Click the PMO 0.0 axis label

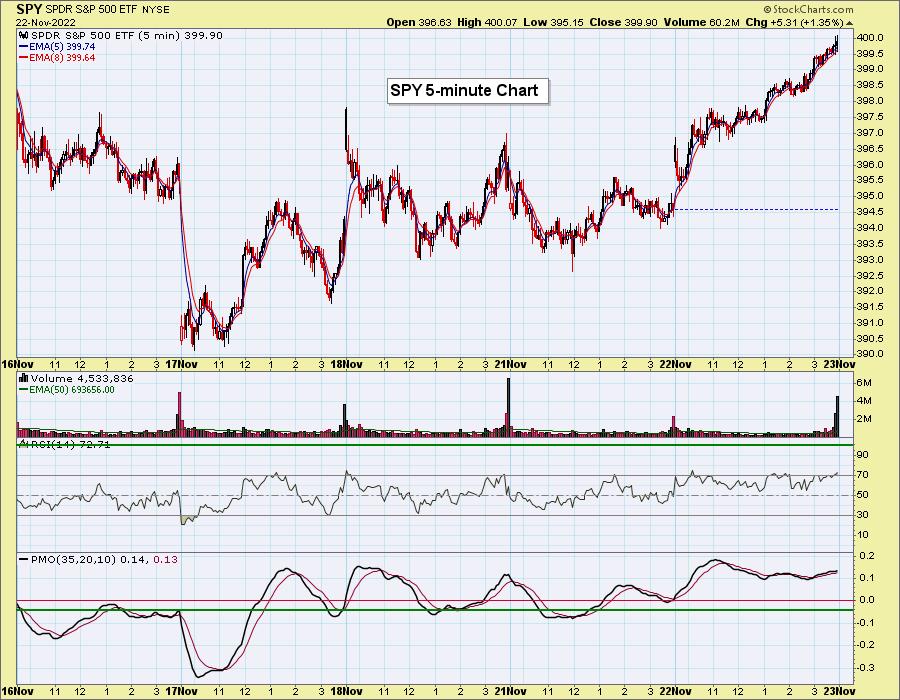pyautogui.click(x=866, y=600)
